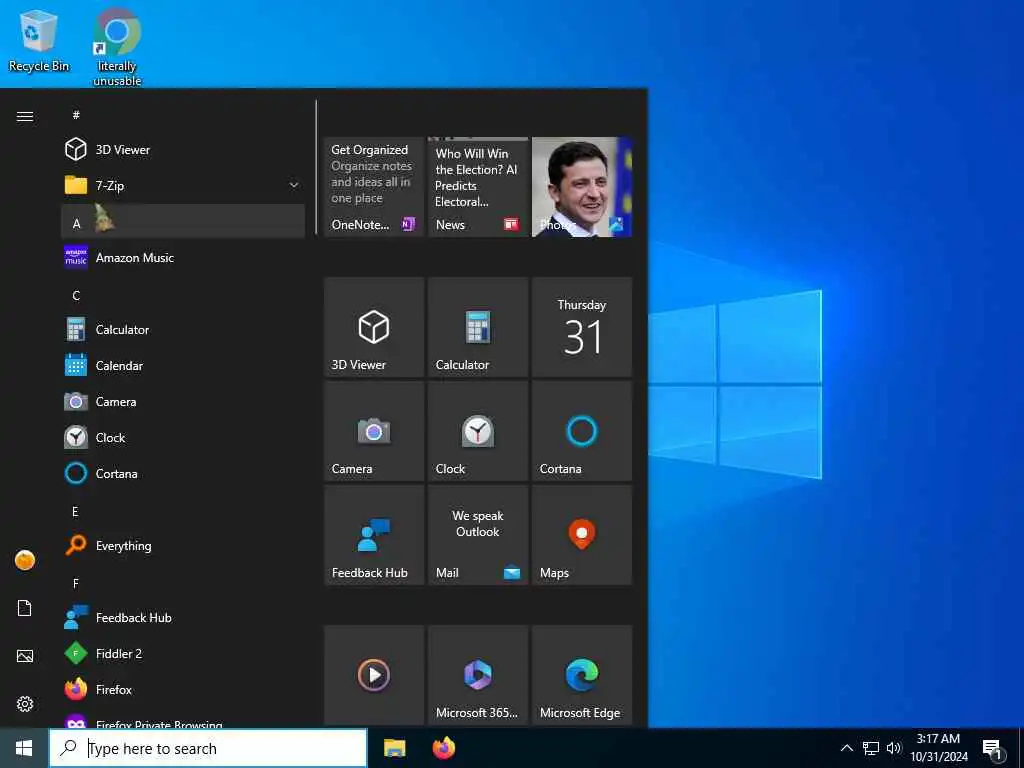
Task: Open the media player tile
Action: point(374,675)
